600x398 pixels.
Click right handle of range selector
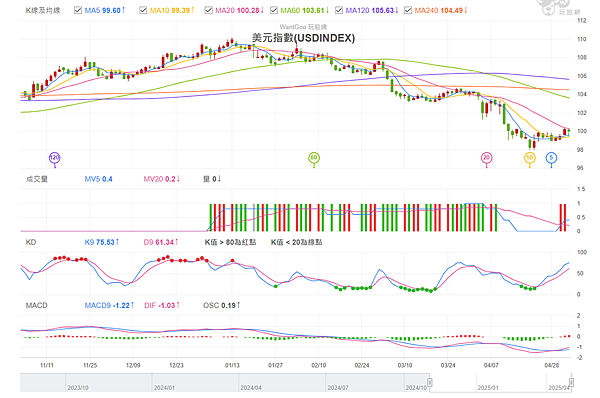pyautogui.click(x=571, y=382)
